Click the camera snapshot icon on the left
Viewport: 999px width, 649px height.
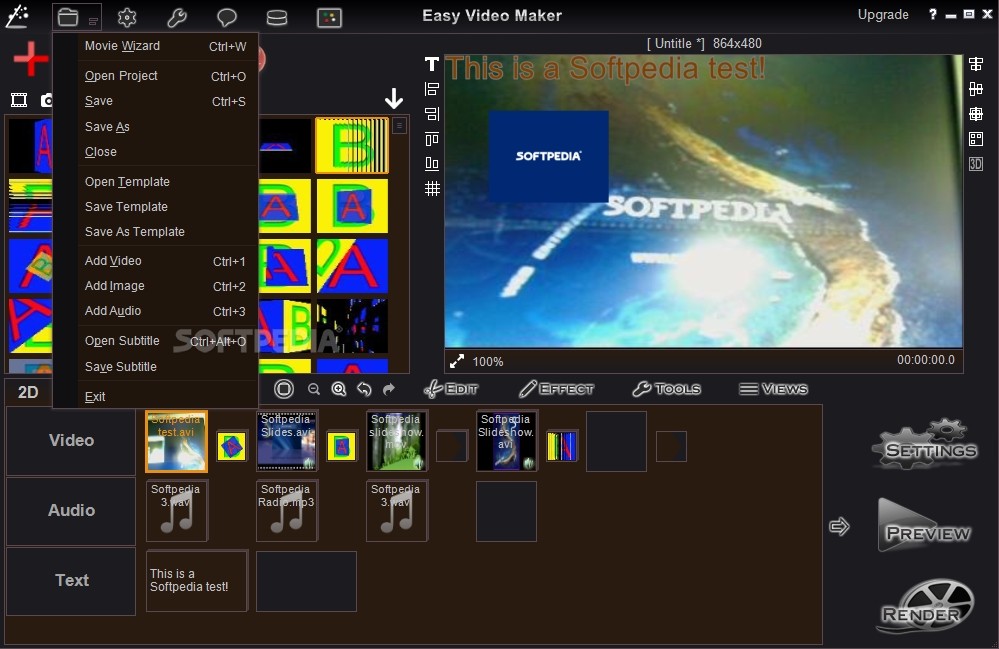[x=47, y=100]
